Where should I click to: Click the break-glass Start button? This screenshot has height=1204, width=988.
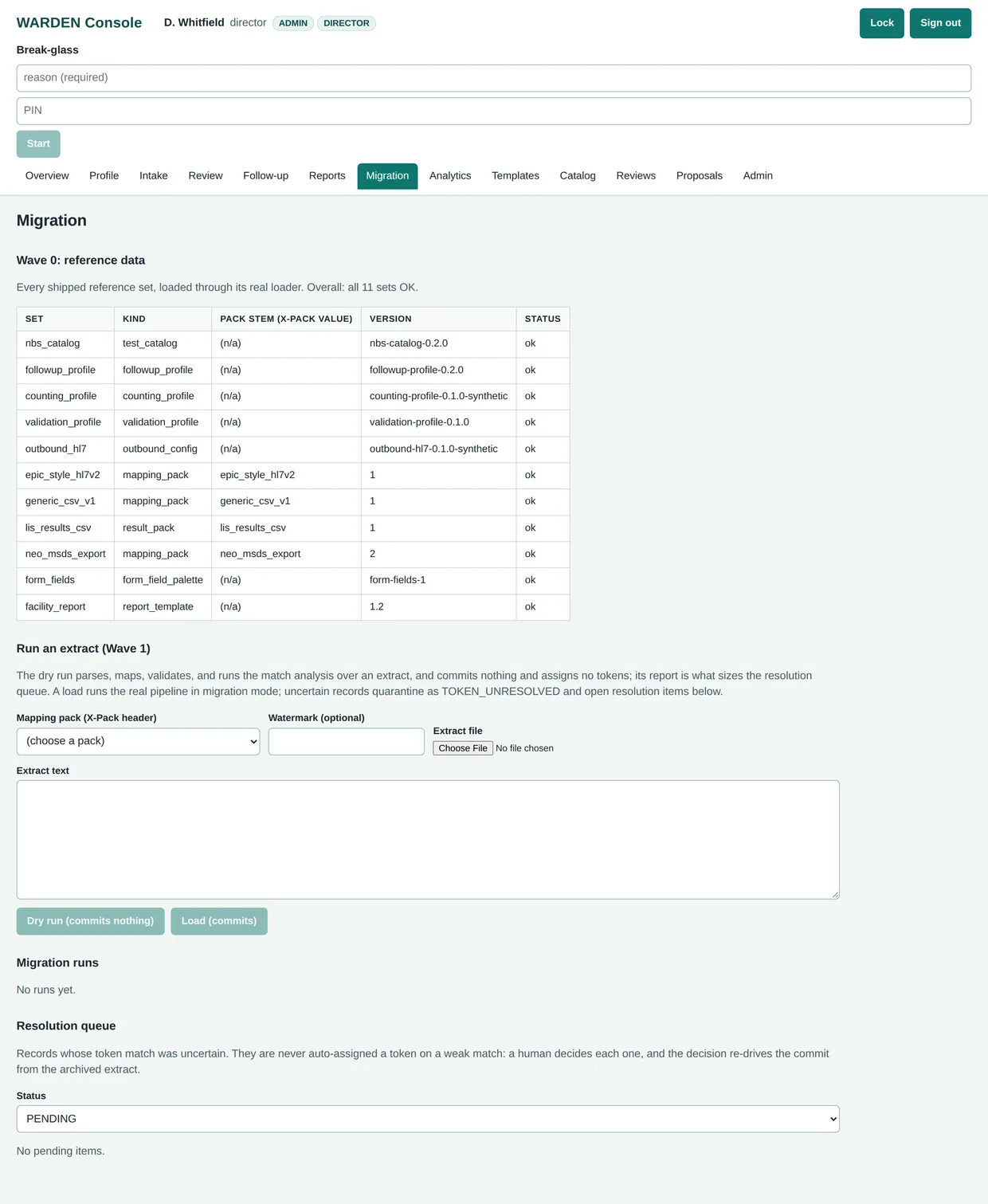[38, 144]
